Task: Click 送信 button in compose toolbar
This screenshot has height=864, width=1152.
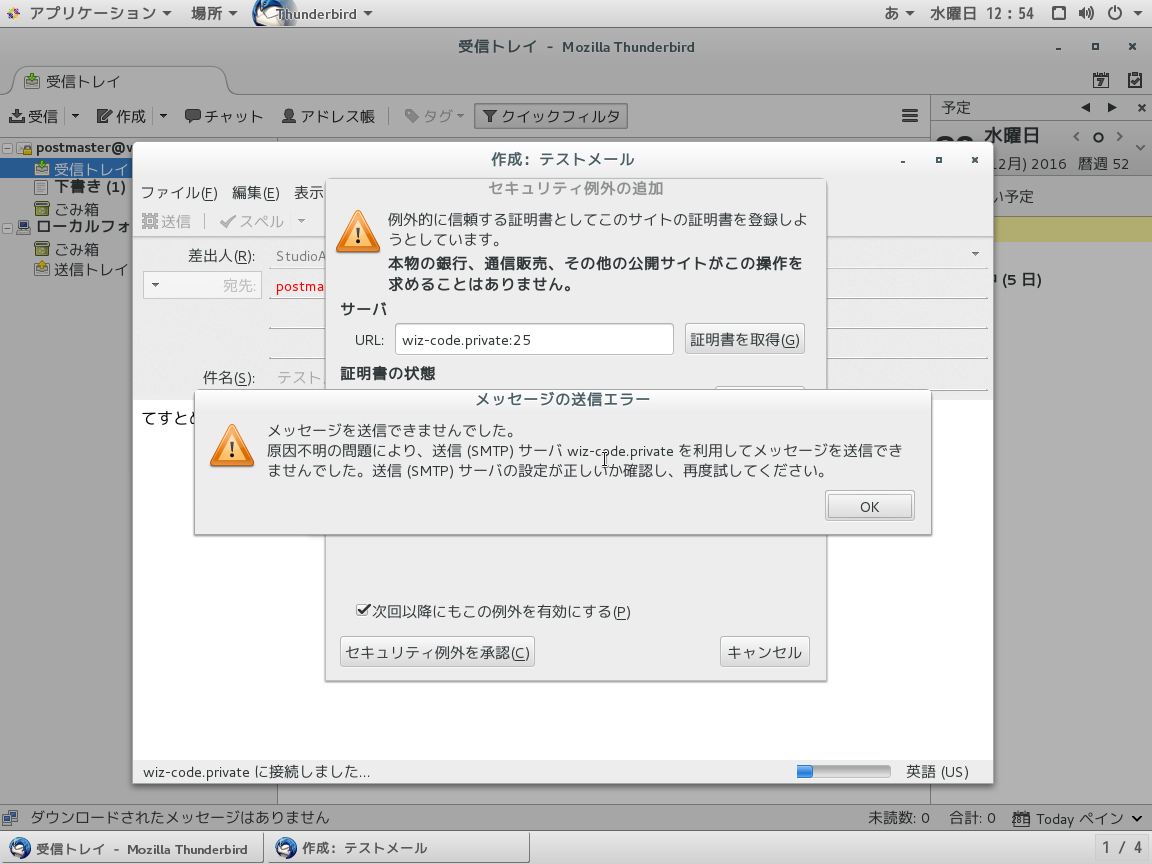Action: pos(167,221)
